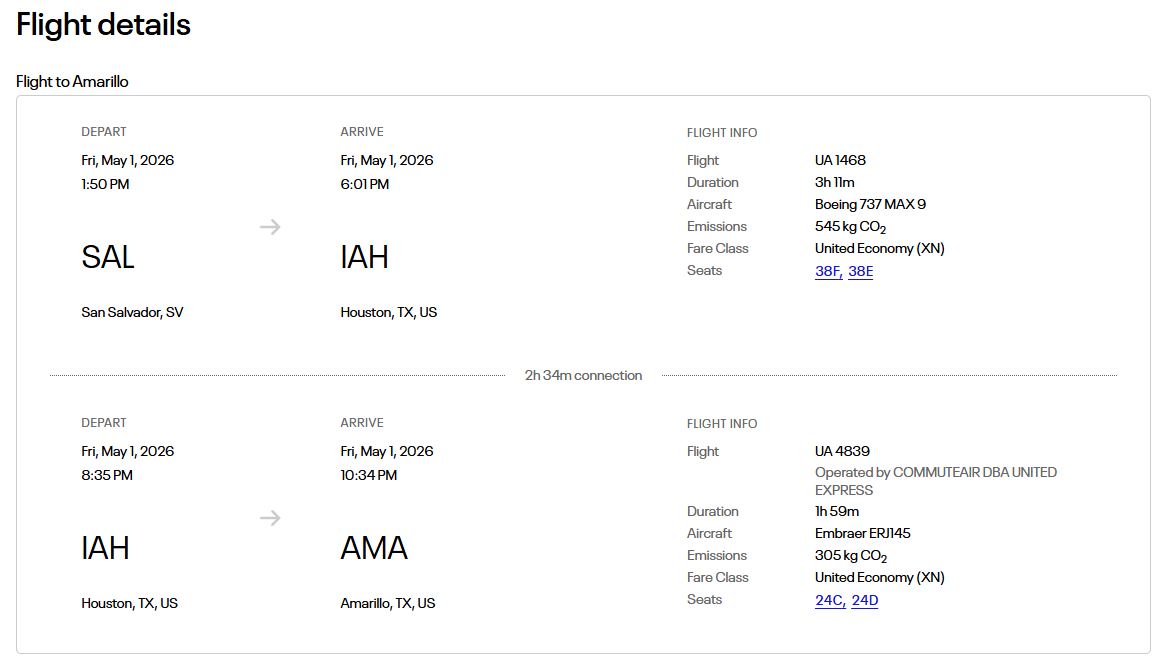Viewport: 1166px width, 669px height.
Task: Click the FLIGHT INFO section header for second leg
Action: tap(722, 423)
